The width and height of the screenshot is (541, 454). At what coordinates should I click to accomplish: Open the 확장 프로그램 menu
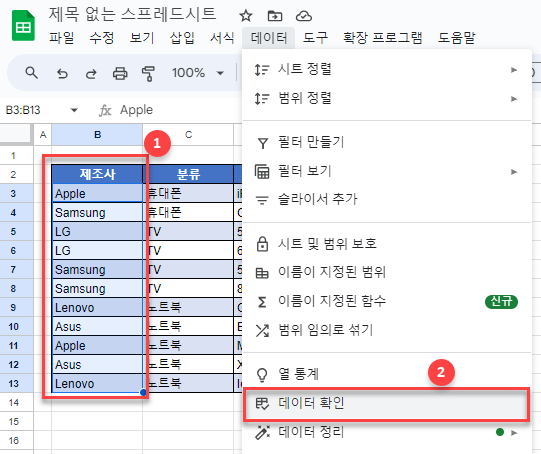383,38
